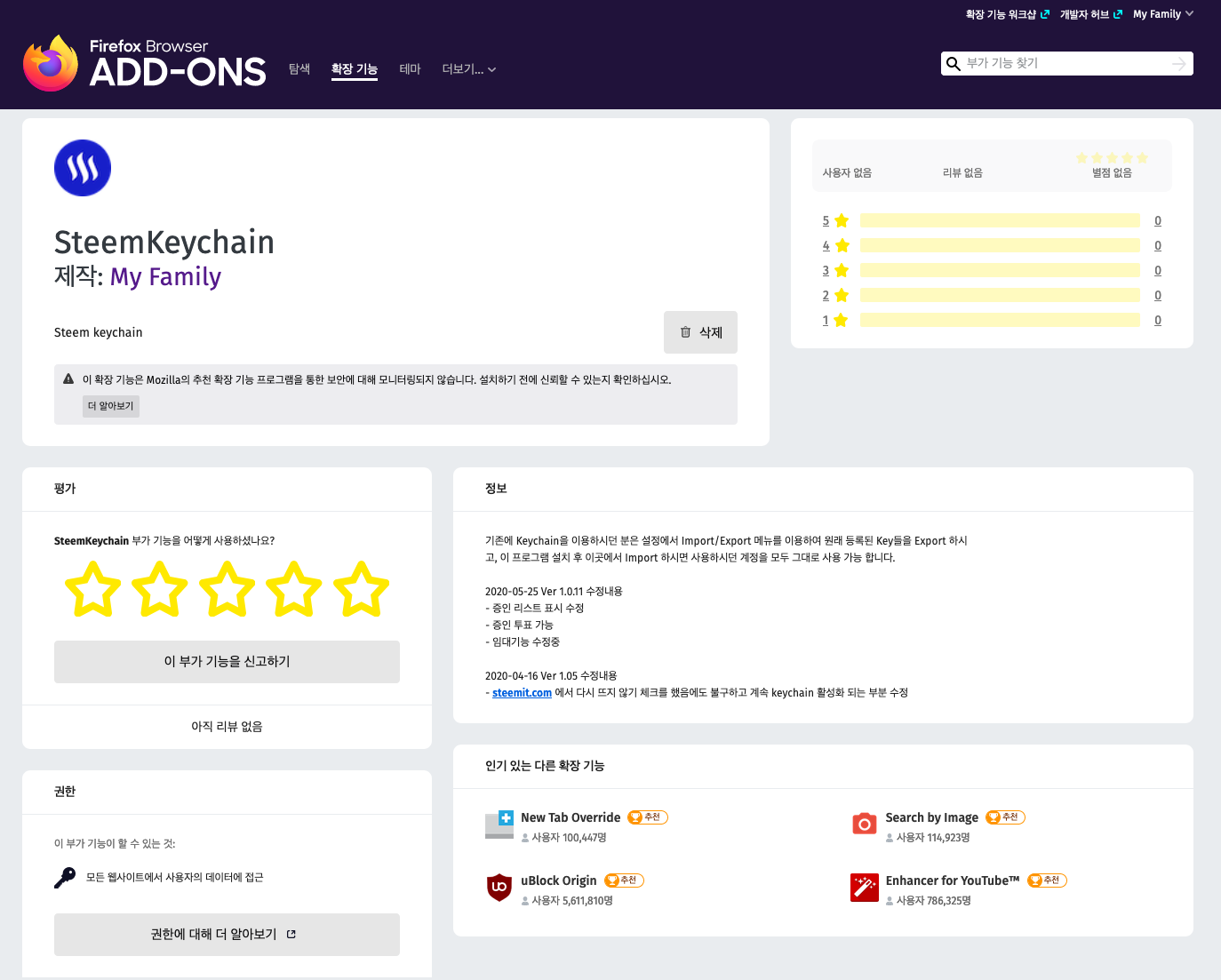The width and height of the screenshot is (1221, 980).
Task: Select the 확장 기능 navigation tab
Action: tap(355, 69)
